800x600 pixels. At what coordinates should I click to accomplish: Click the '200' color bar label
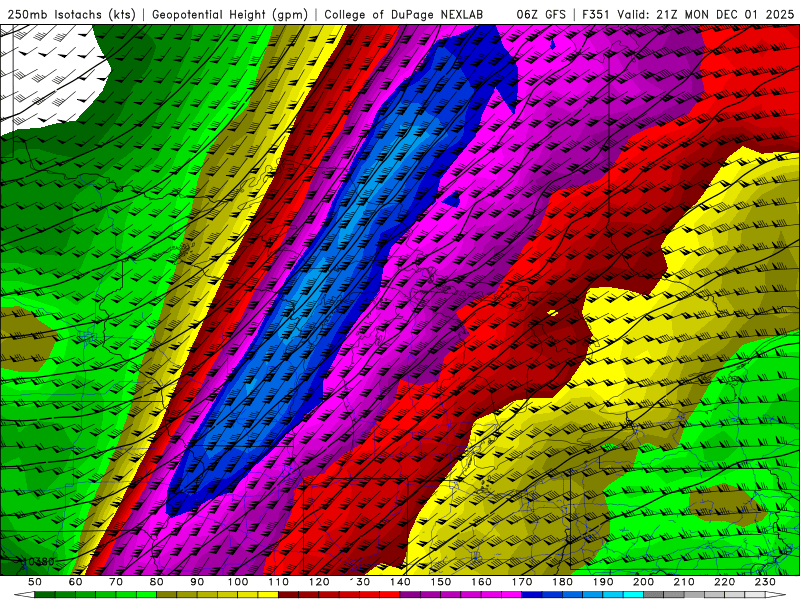pos(643,582)
